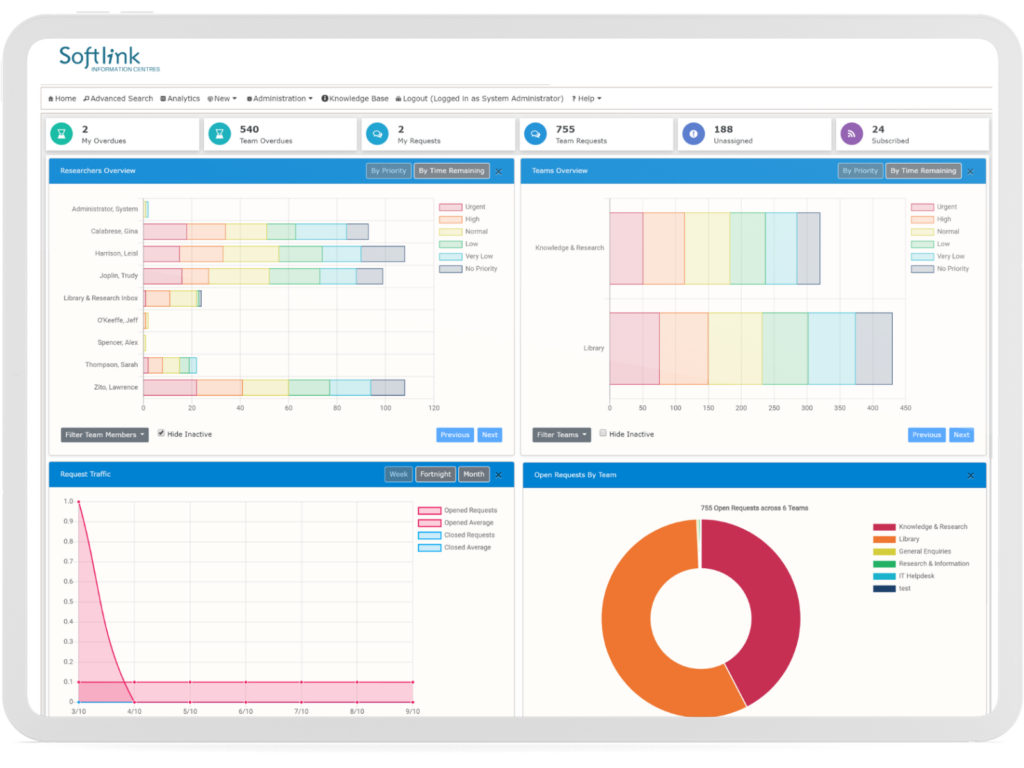Toggle Research & Information legend swatch
The image size is (1024, 768).
[884, 564]
